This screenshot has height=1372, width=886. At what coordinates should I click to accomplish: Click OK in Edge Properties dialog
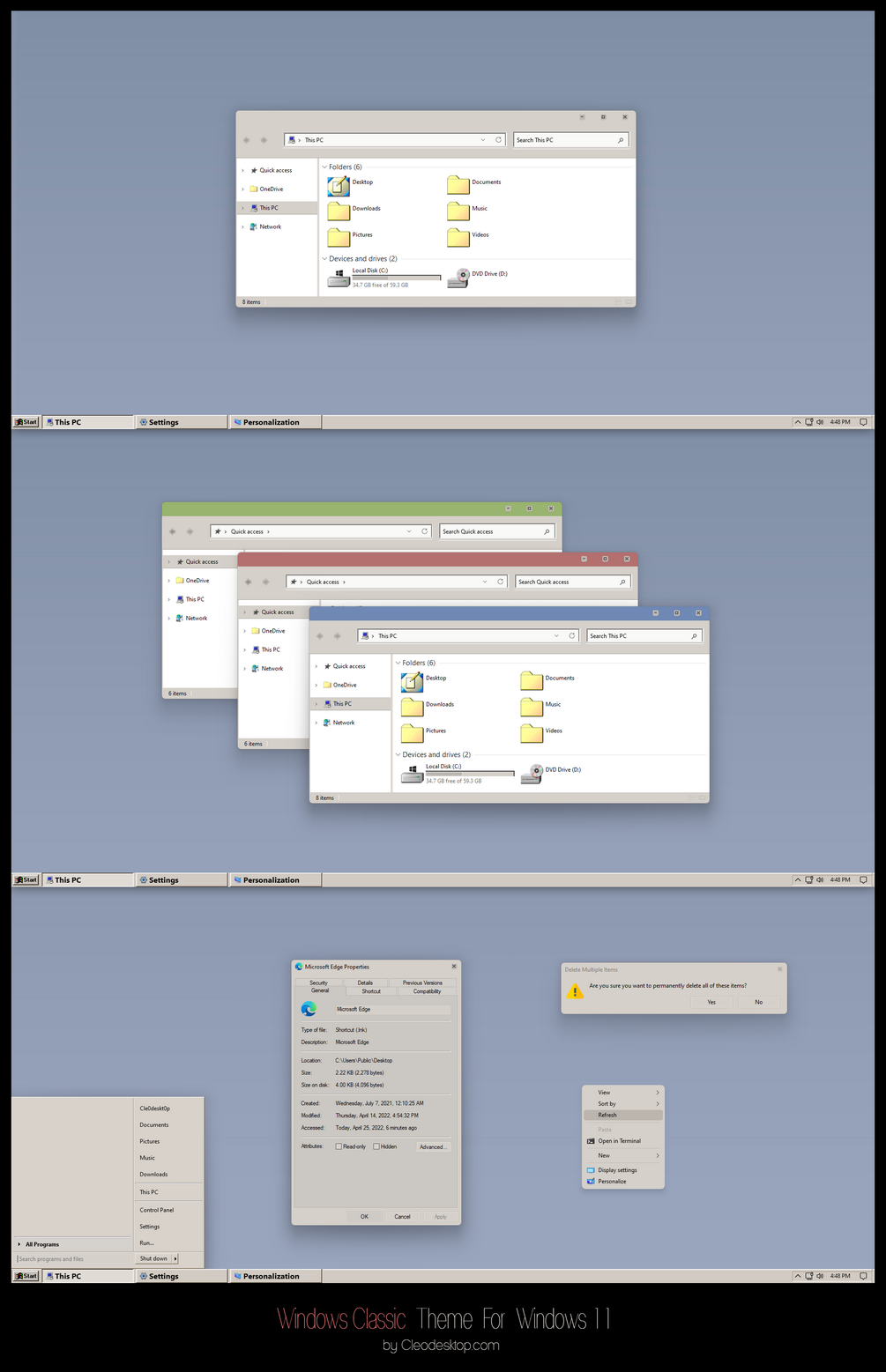tap(364, 1216)
